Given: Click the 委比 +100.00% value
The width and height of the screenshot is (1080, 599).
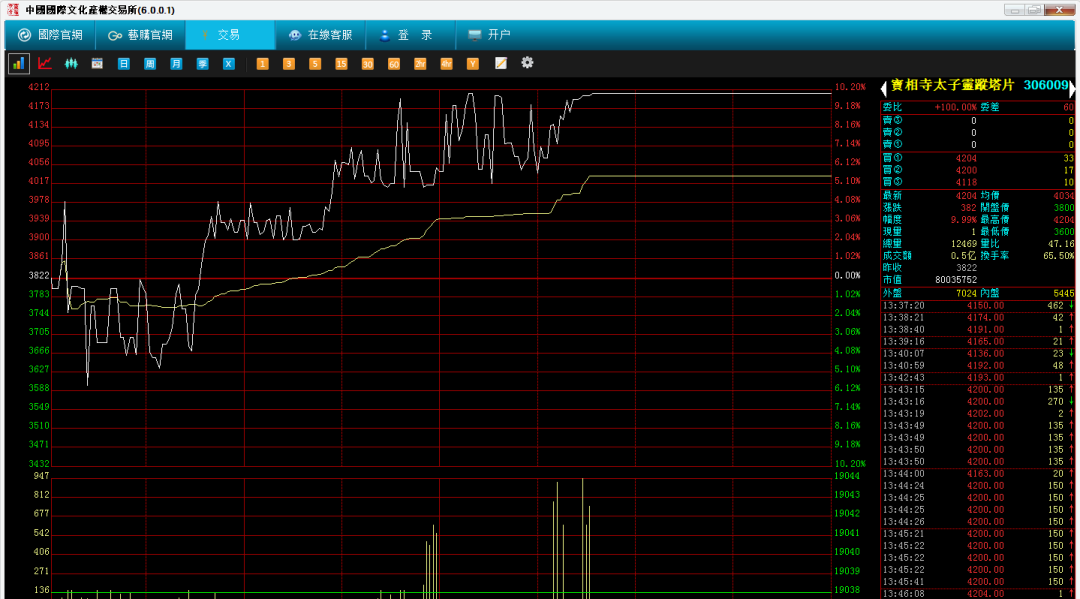Looking at the screenshot, I should (x=955, y=107).
